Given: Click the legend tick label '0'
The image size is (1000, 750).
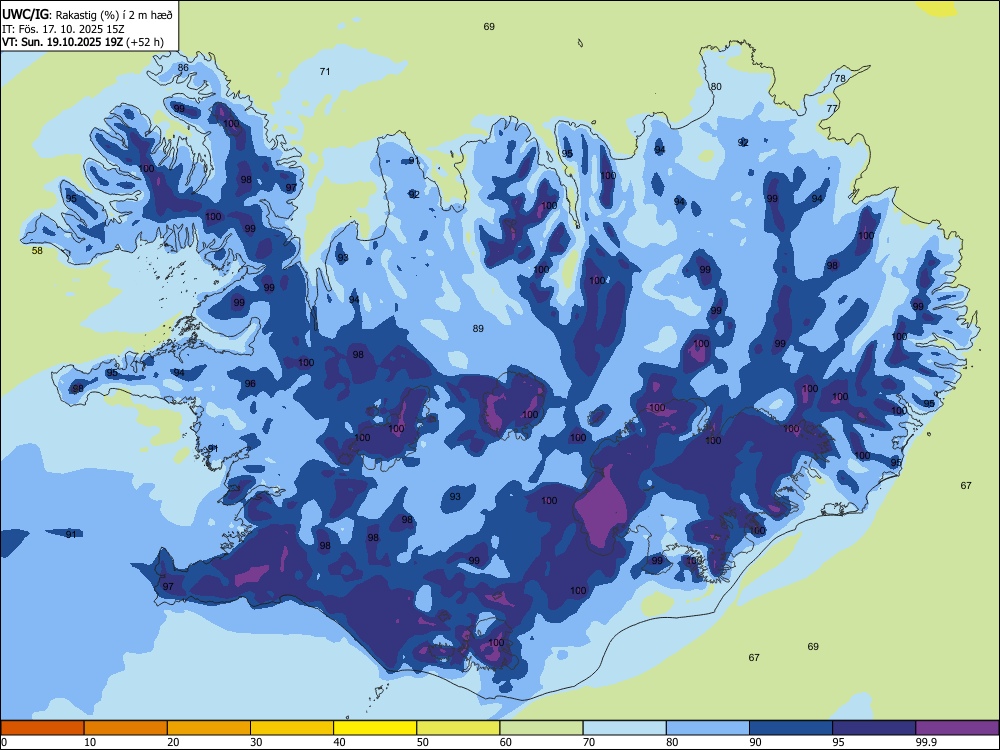Looking at the screenshot, I should [4, 742].
